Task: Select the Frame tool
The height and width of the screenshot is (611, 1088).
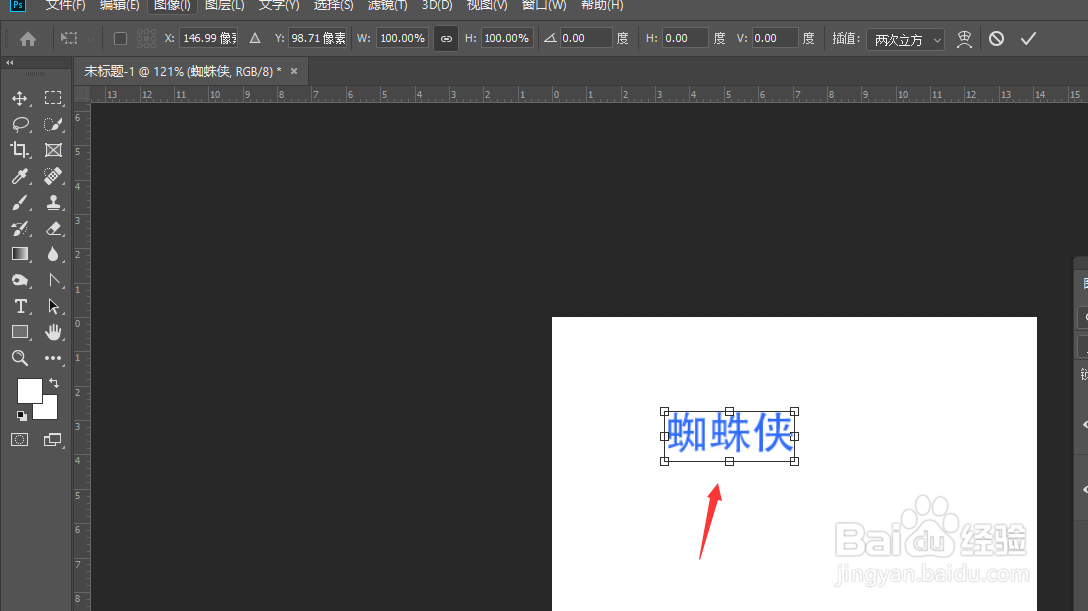Action: tap(53, 150)
